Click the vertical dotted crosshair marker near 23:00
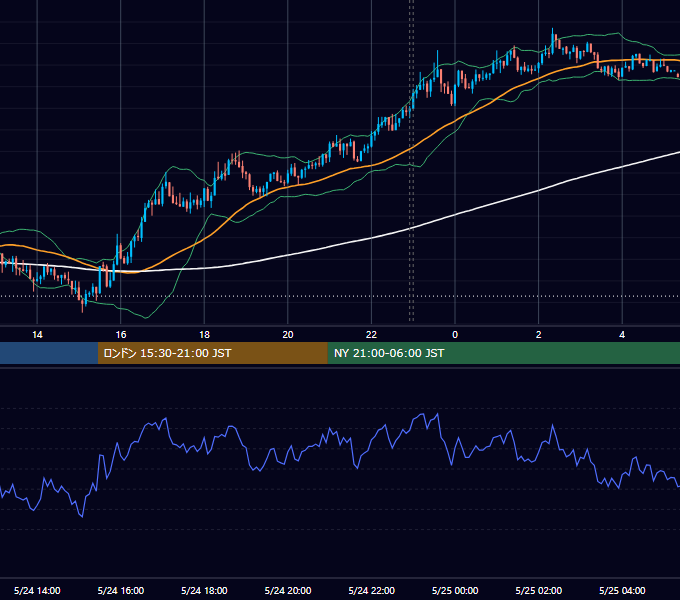The width and height of the screenshot is (680, 600). click(x=412, y=160)
